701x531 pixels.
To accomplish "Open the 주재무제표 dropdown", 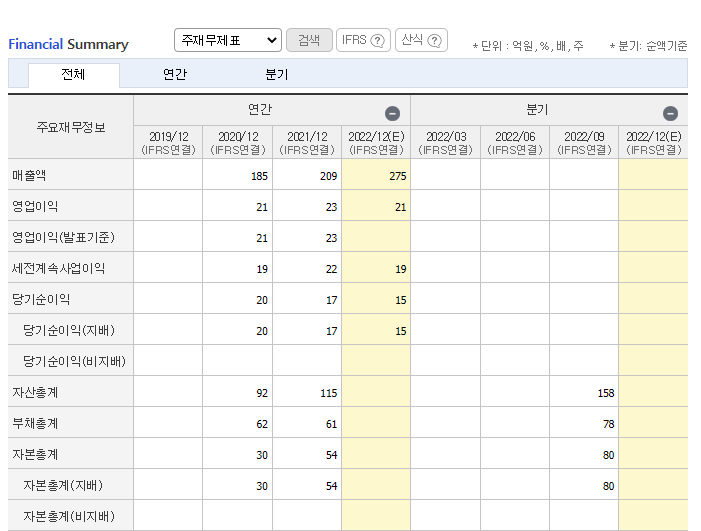I will point(228,40).
